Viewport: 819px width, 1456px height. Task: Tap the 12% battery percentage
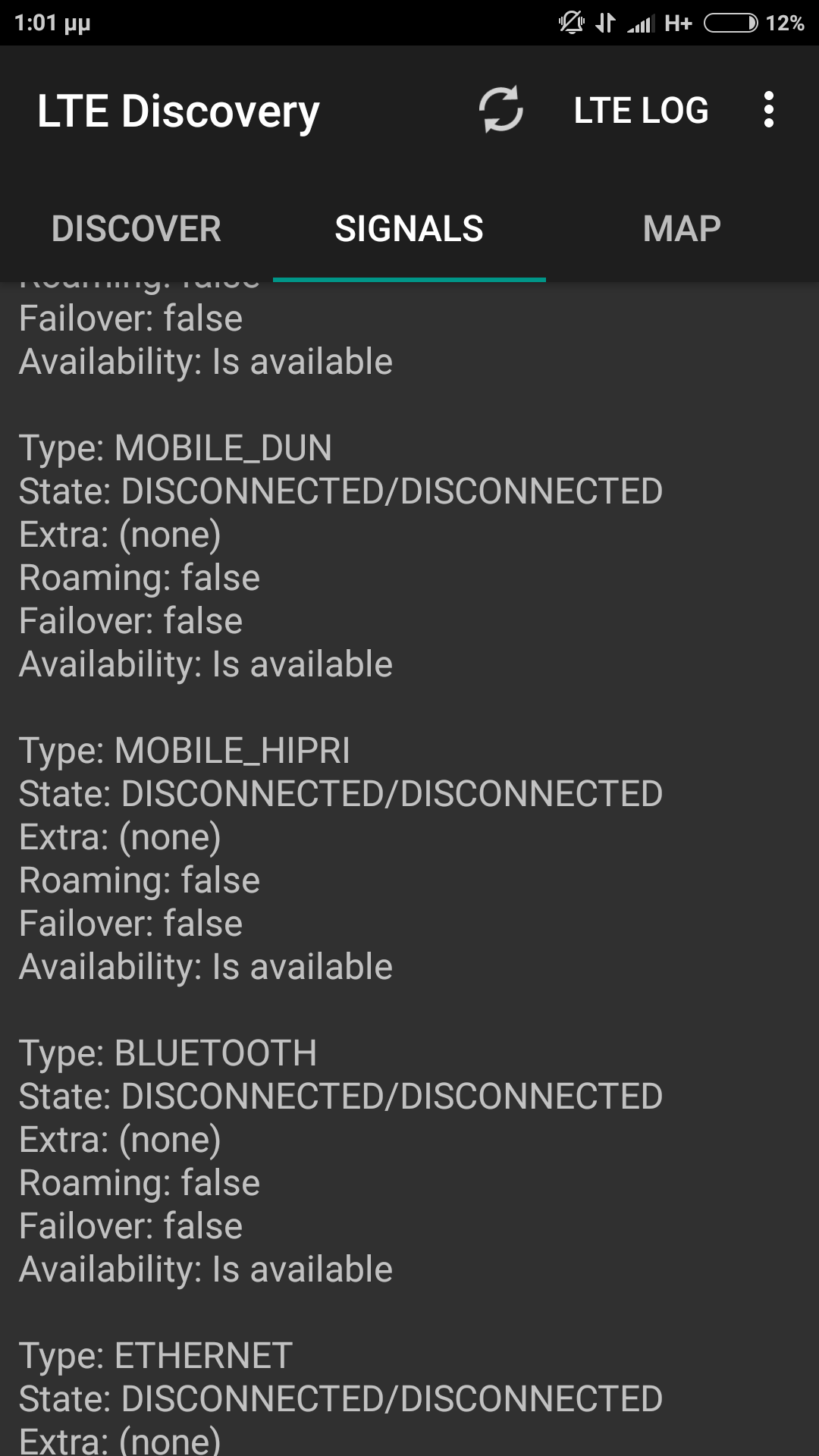point(785,24)
